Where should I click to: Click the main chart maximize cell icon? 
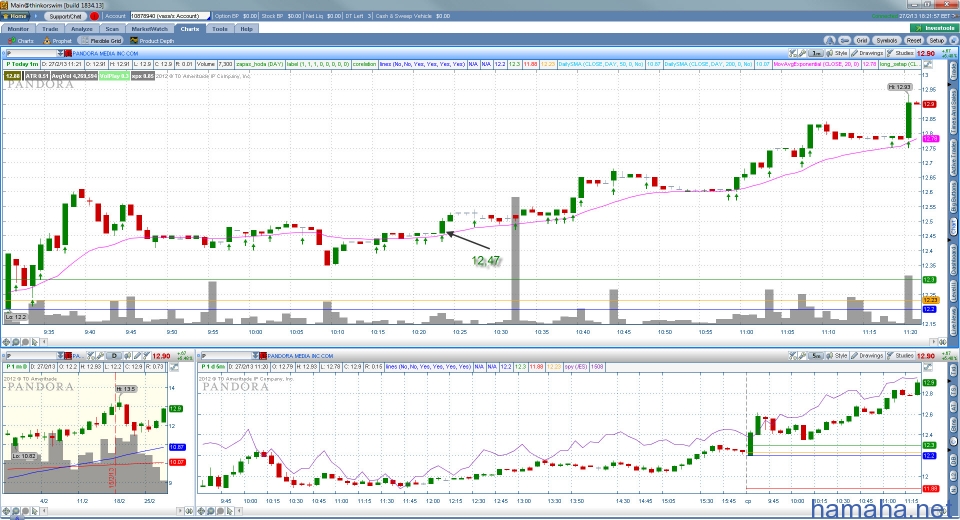pos(929,64)
